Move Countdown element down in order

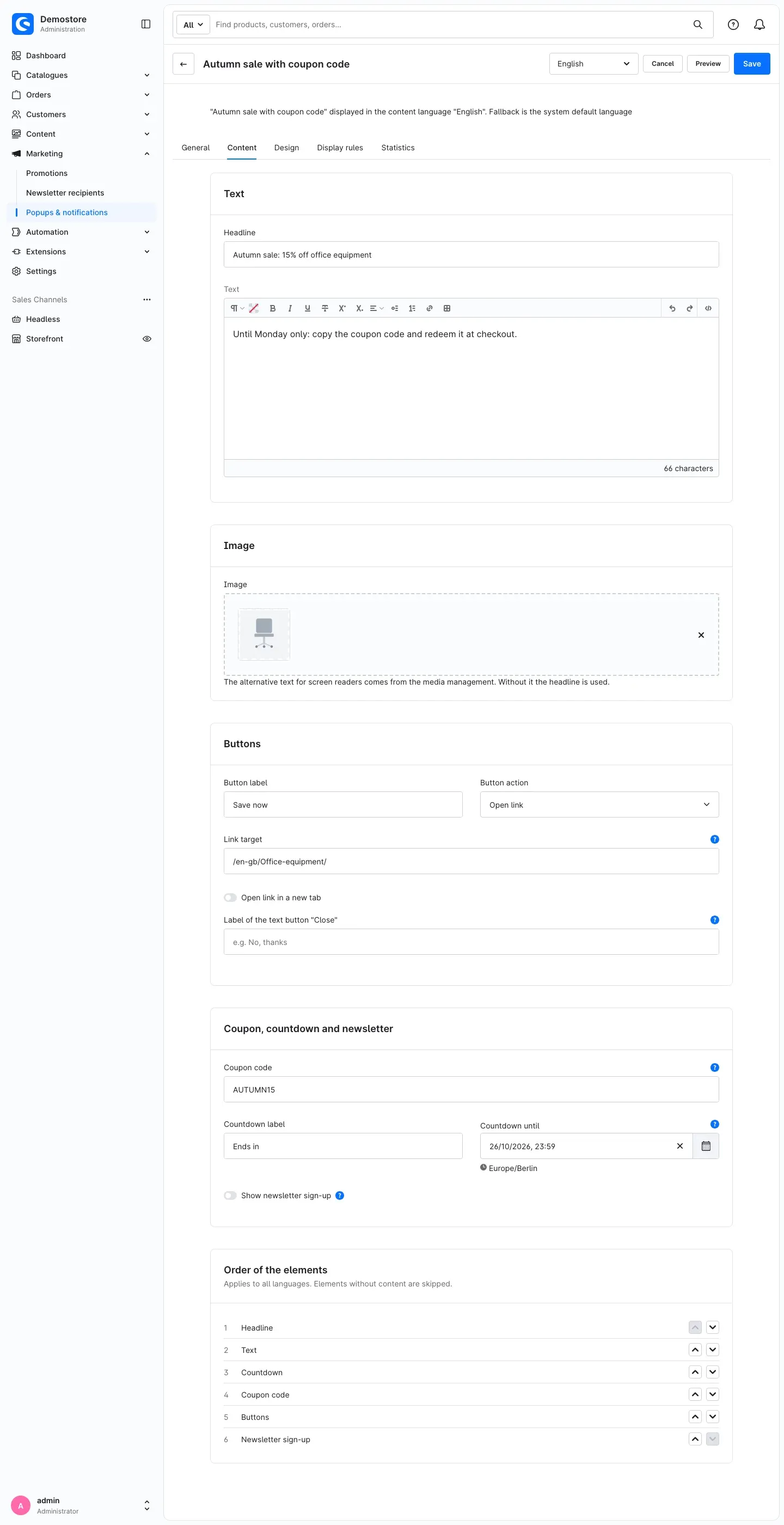coord(712,1372)
